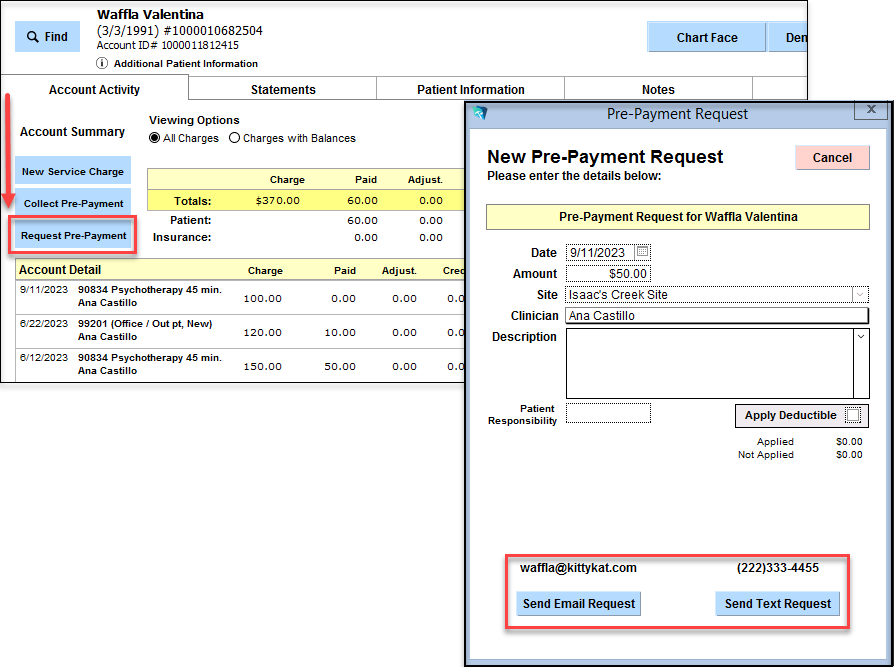Viewport: 894px width, 667px height.
Task: Cancel the new pre-payment request
Action: point(832,157)
